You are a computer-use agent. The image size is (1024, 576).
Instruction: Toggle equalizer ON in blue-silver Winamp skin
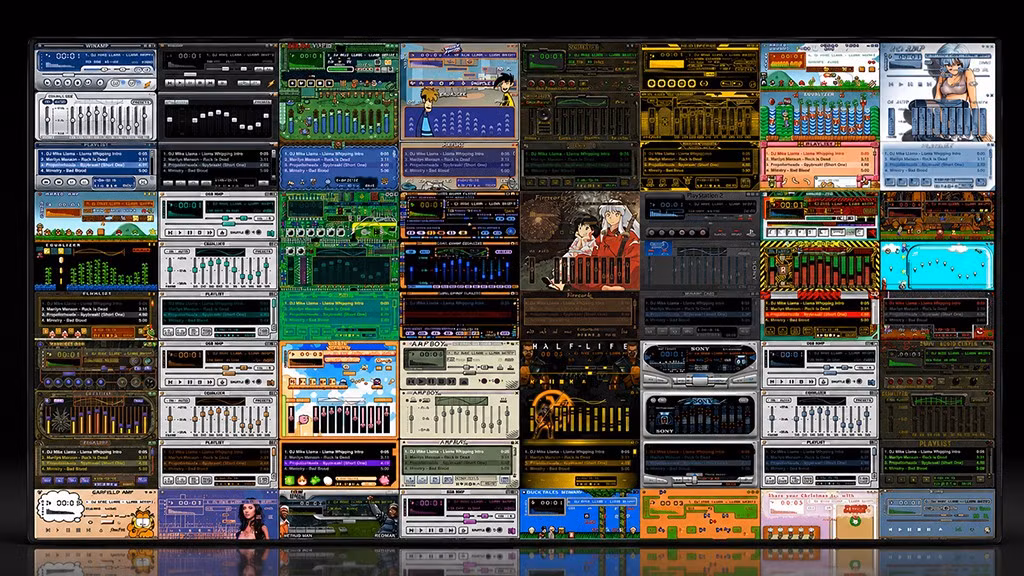point(48,101)
